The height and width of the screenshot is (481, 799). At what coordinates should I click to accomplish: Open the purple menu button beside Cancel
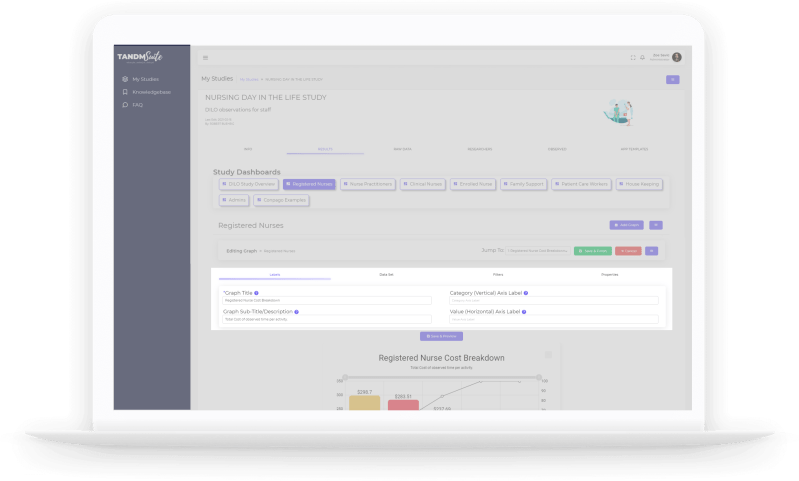point(652,251)
